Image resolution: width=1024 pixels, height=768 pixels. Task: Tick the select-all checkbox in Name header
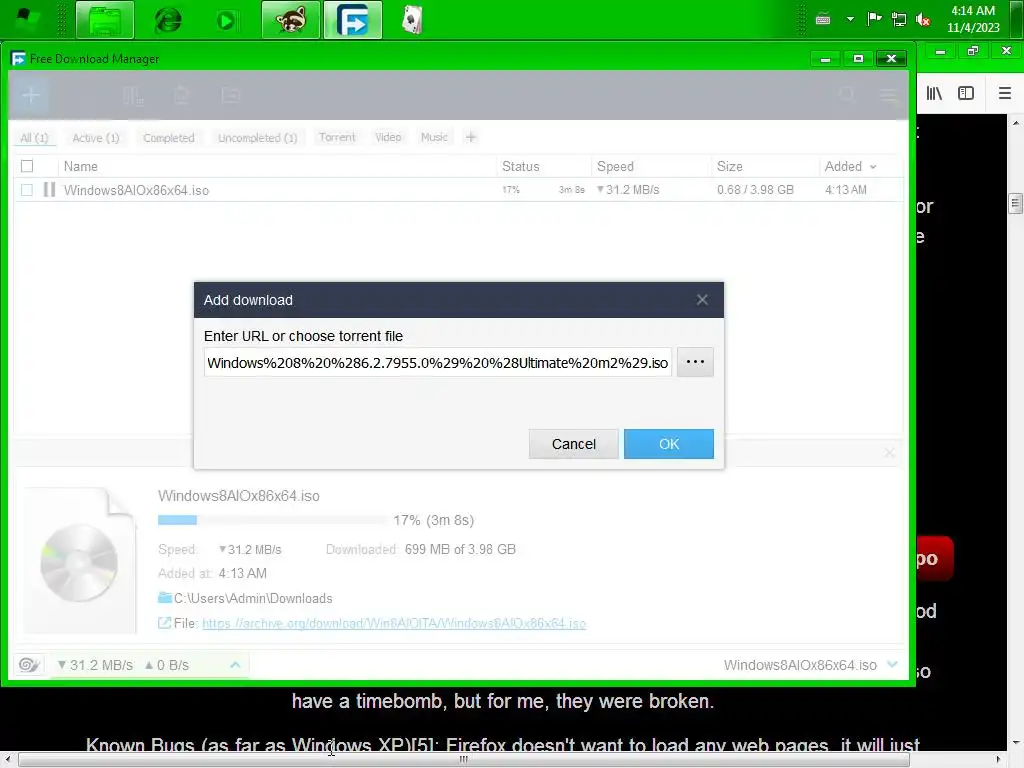coord(27,166)
